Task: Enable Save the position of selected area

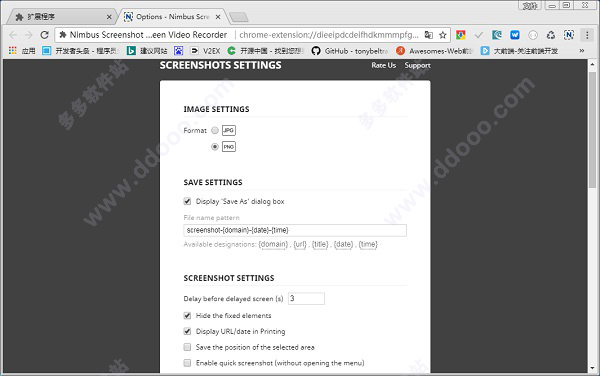Action: (x=187, y=347)
